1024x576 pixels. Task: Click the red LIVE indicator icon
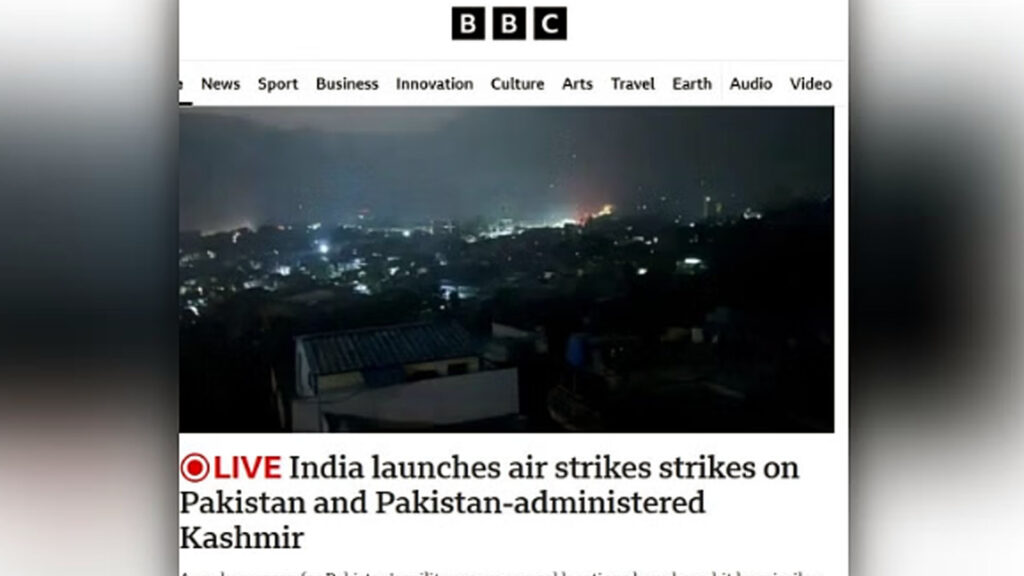pos(195,468)
